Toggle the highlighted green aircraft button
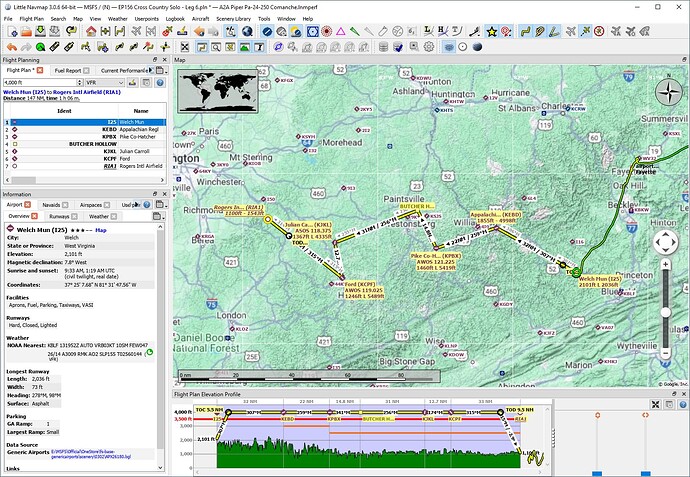690x477 pixels. click(x=585, y=31)
